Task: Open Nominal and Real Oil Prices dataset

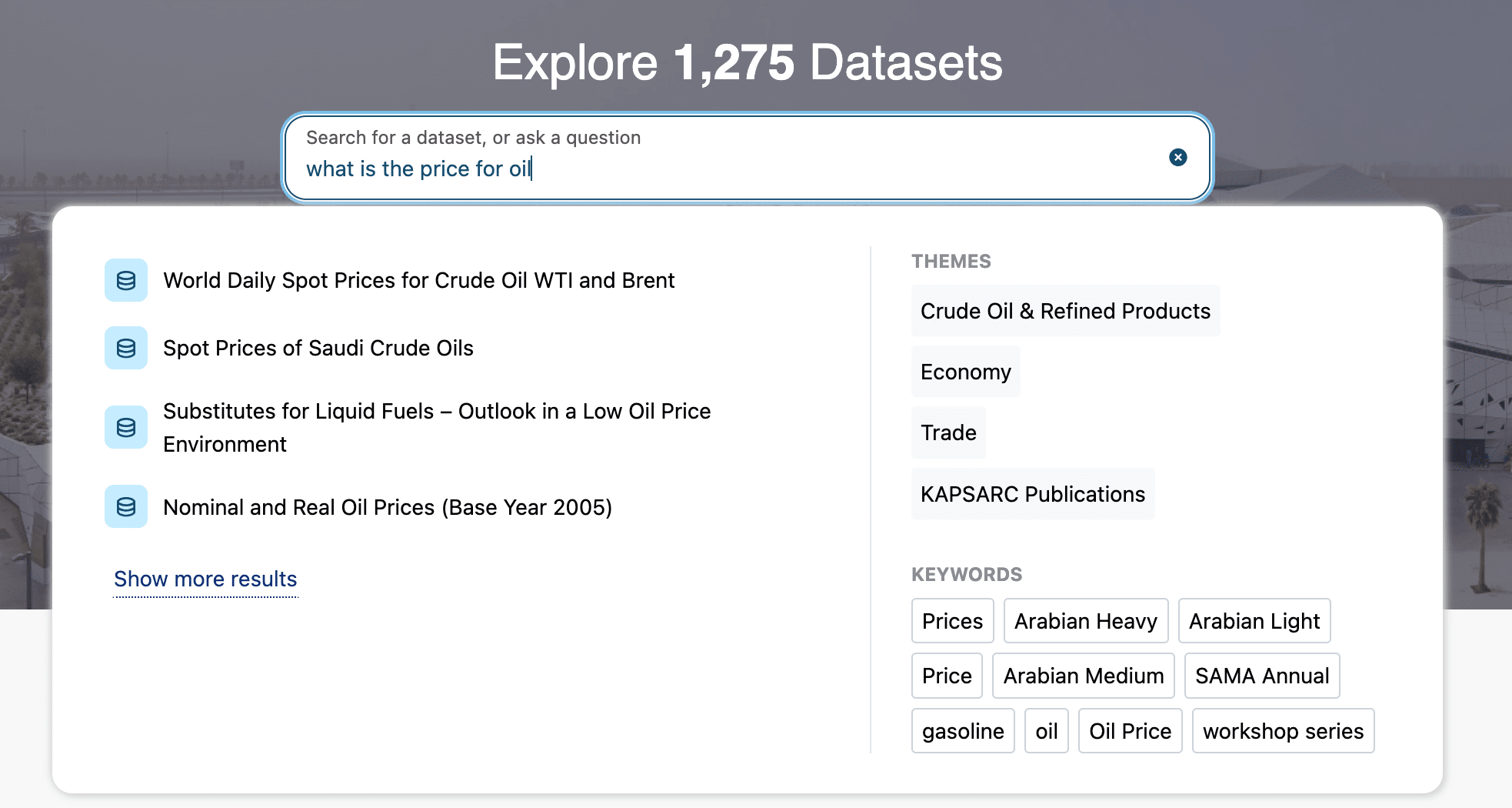Action: (387, 508)
